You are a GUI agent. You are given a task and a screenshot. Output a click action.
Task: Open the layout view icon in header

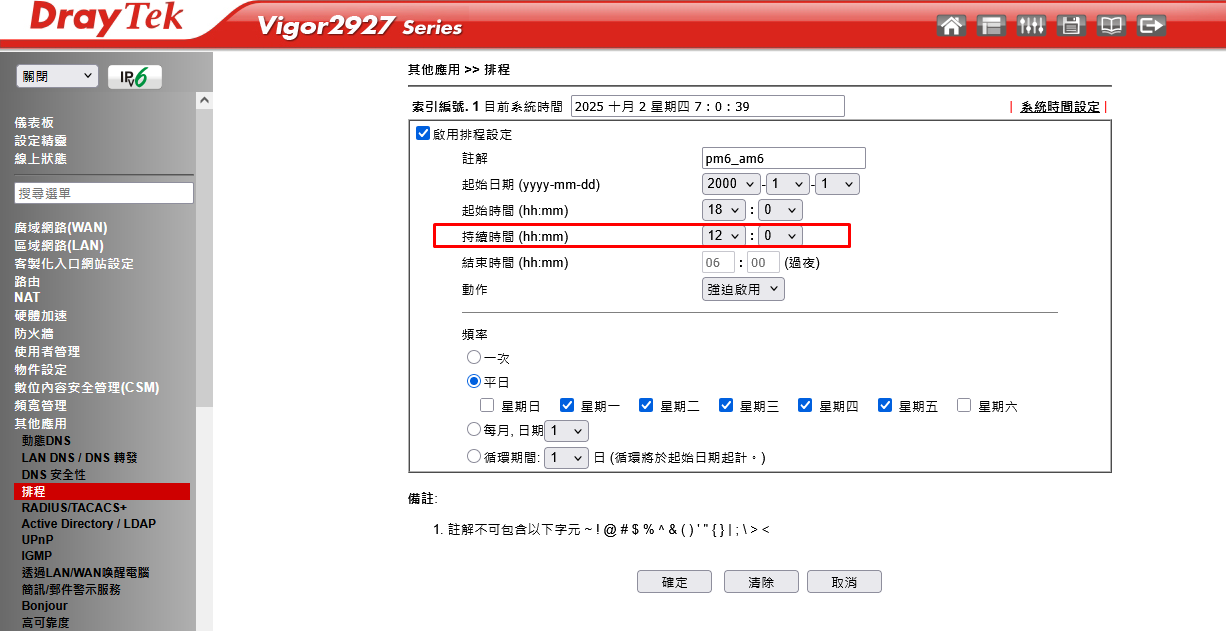(x=992, y=26)
